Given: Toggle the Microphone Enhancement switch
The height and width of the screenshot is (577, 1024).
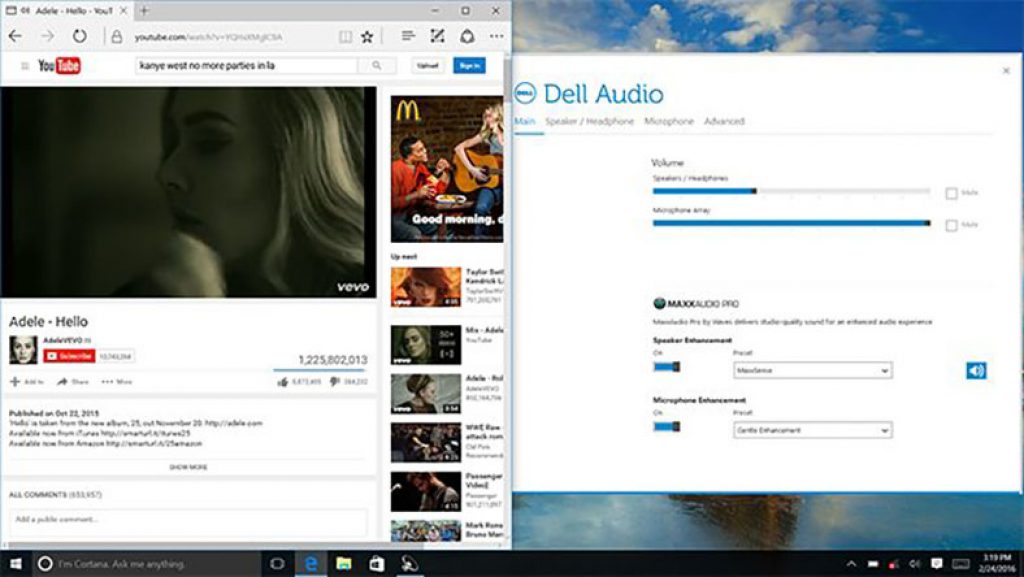Looking at the screenshot, I should pyautogui.click(x=666, y=427).
